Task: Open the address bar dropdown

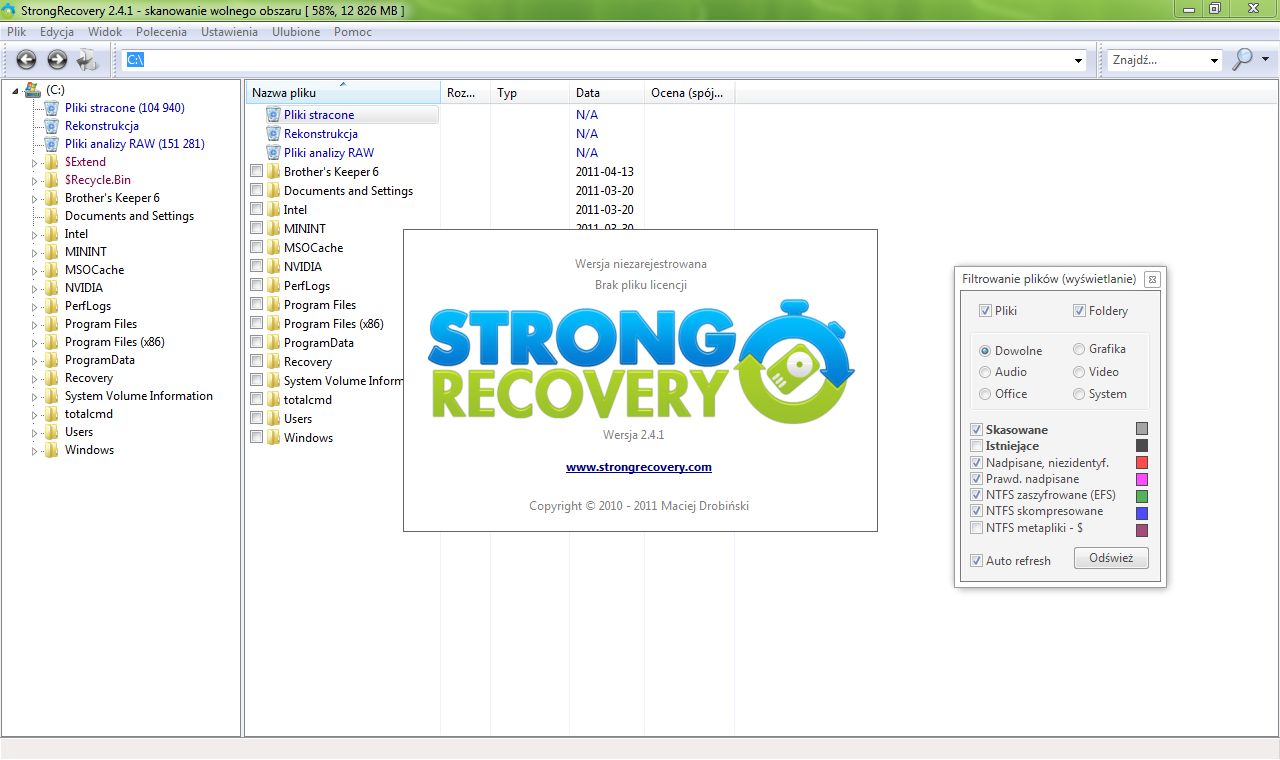Action: coord(1077,60)
